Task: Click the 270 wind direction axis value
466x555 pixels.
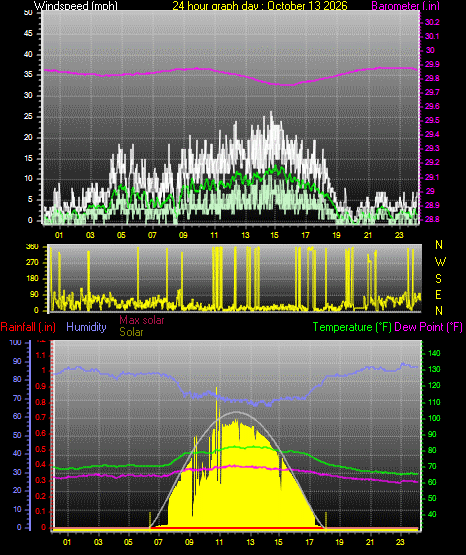Action: click(x=33, y=263)
